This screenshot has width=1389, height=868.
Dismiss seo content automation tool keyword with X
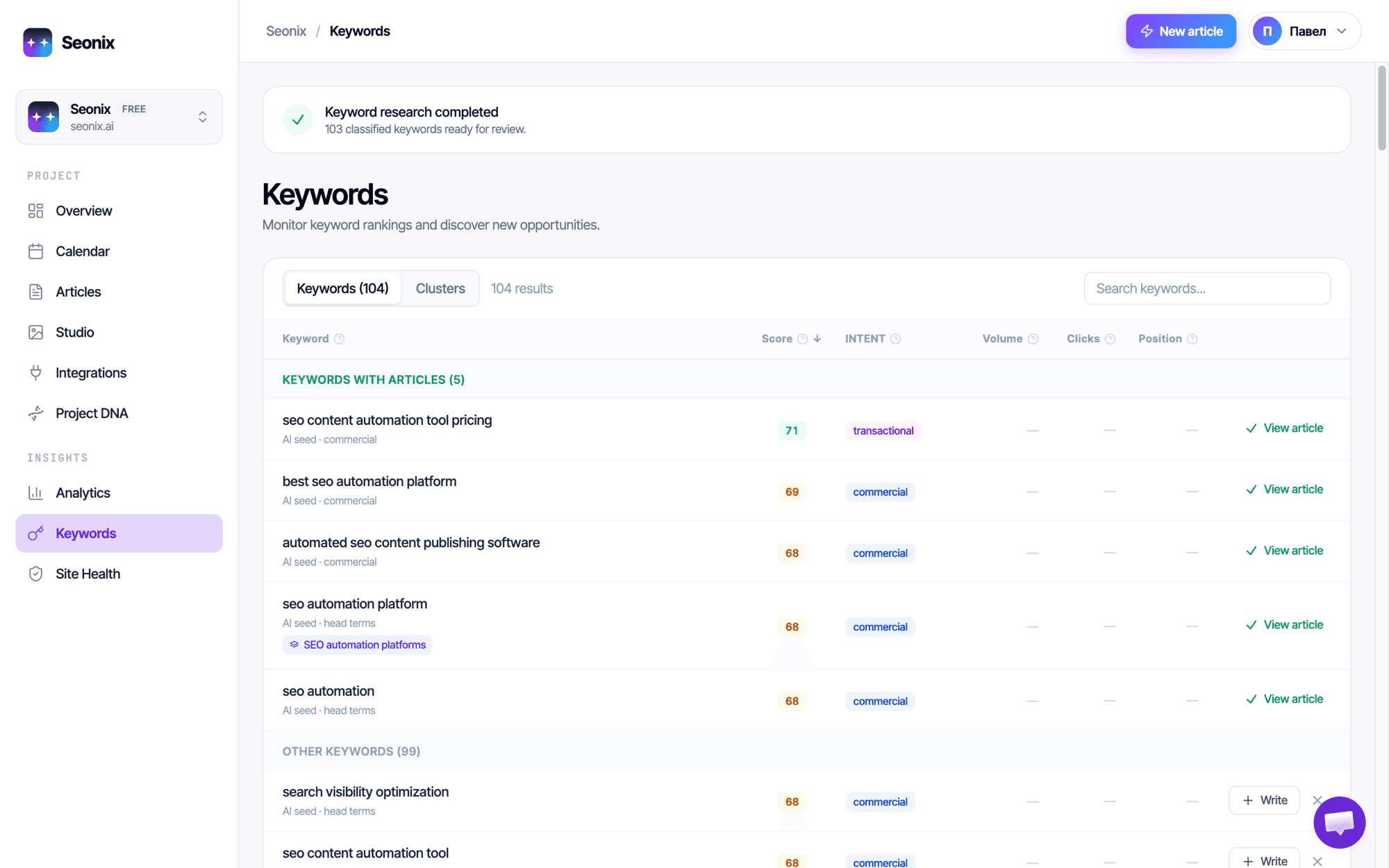point(1317,861)
